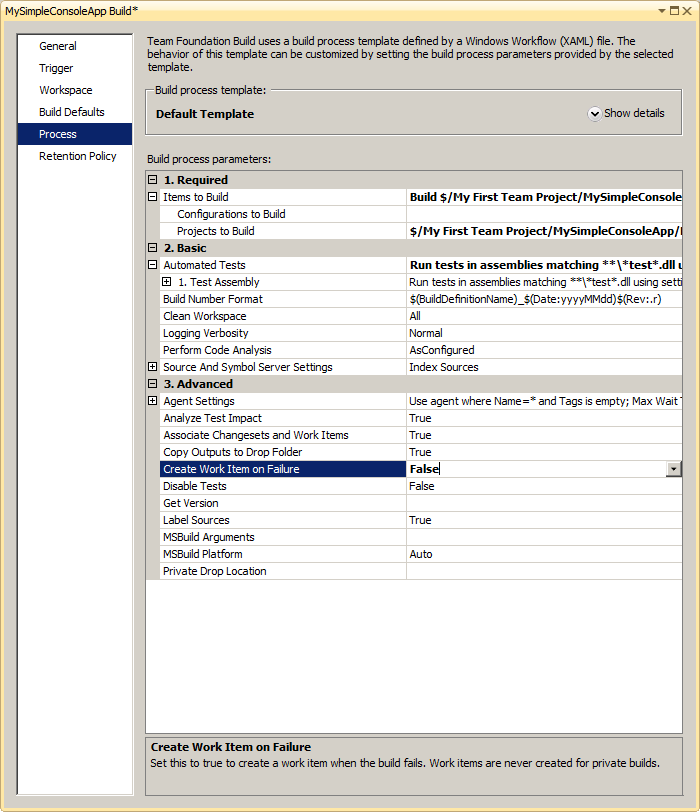Image resolution: width=700 pixels, height=812 pixels.
Task: Select the Process section
Action: (75, 134)
